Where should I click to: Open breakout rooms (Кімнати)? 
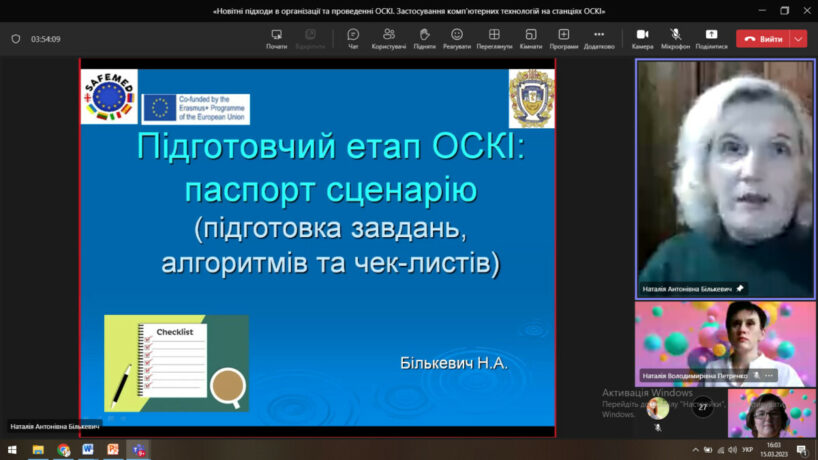pyautogui.click(x=531, y=38)
